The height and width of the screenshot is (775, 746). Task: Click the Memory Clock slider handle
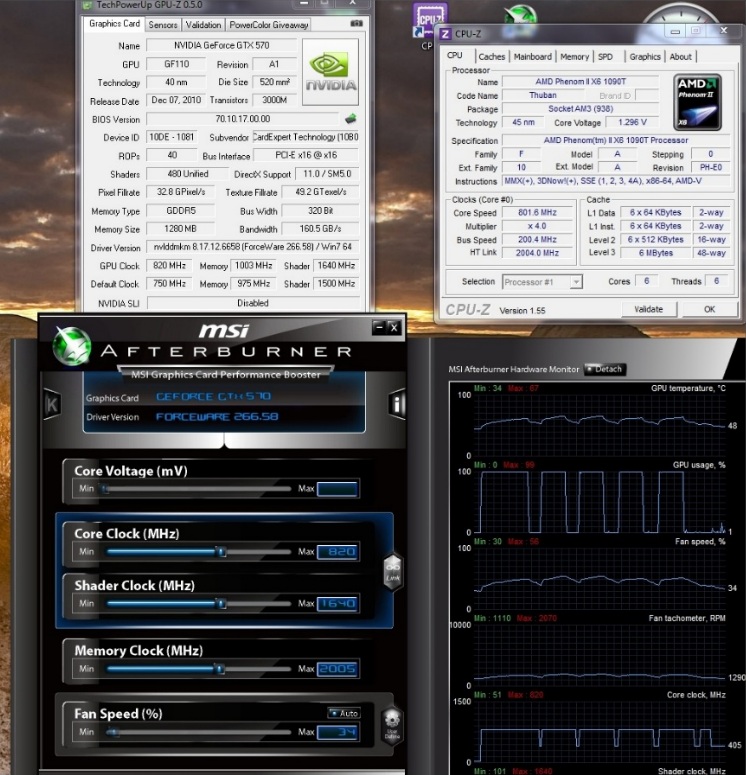coord(219,669)
